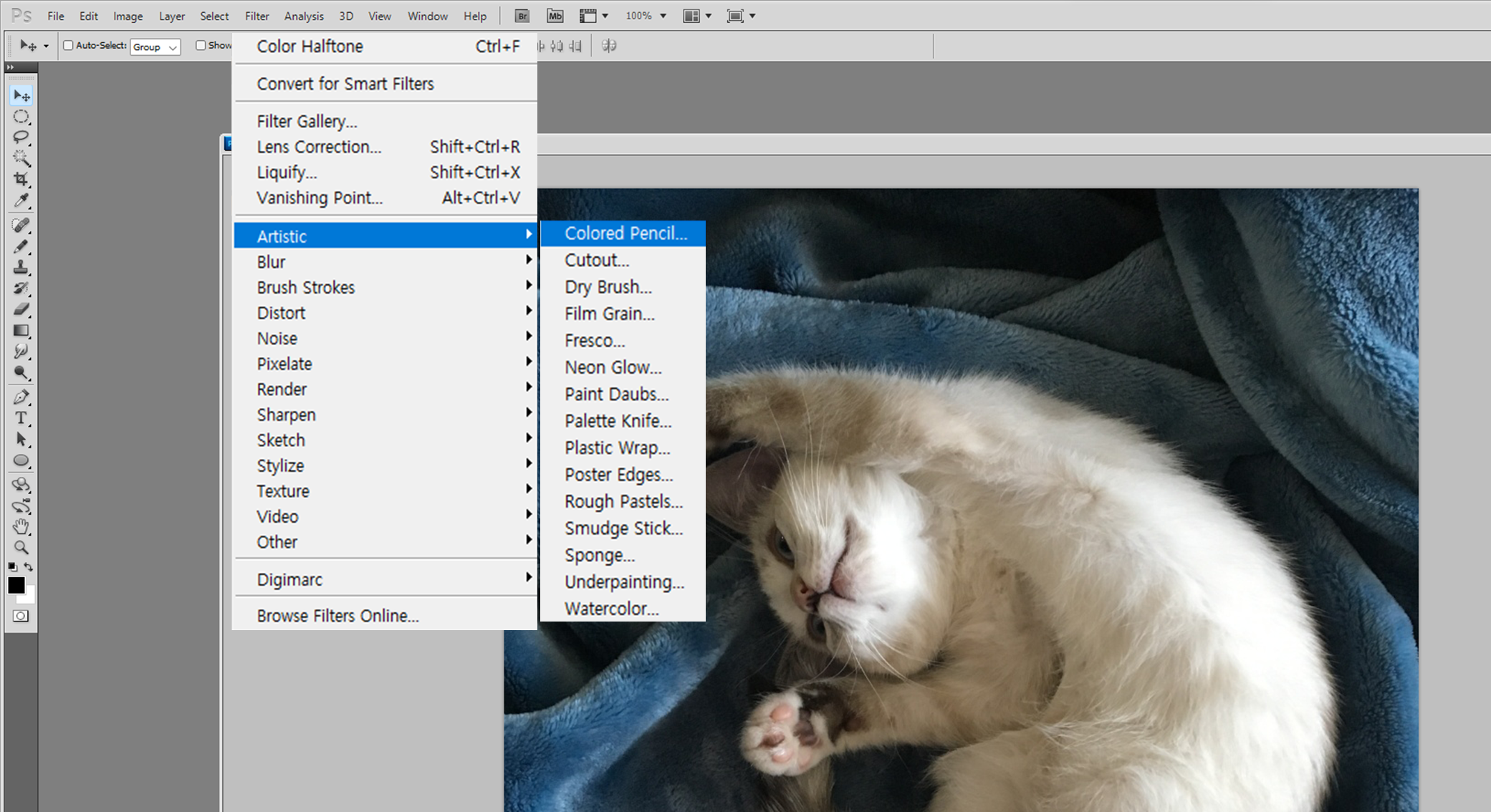This screenshot has height=812, width=1491.
Task: Click Browse Filters Online
Action: click(337, 616)
